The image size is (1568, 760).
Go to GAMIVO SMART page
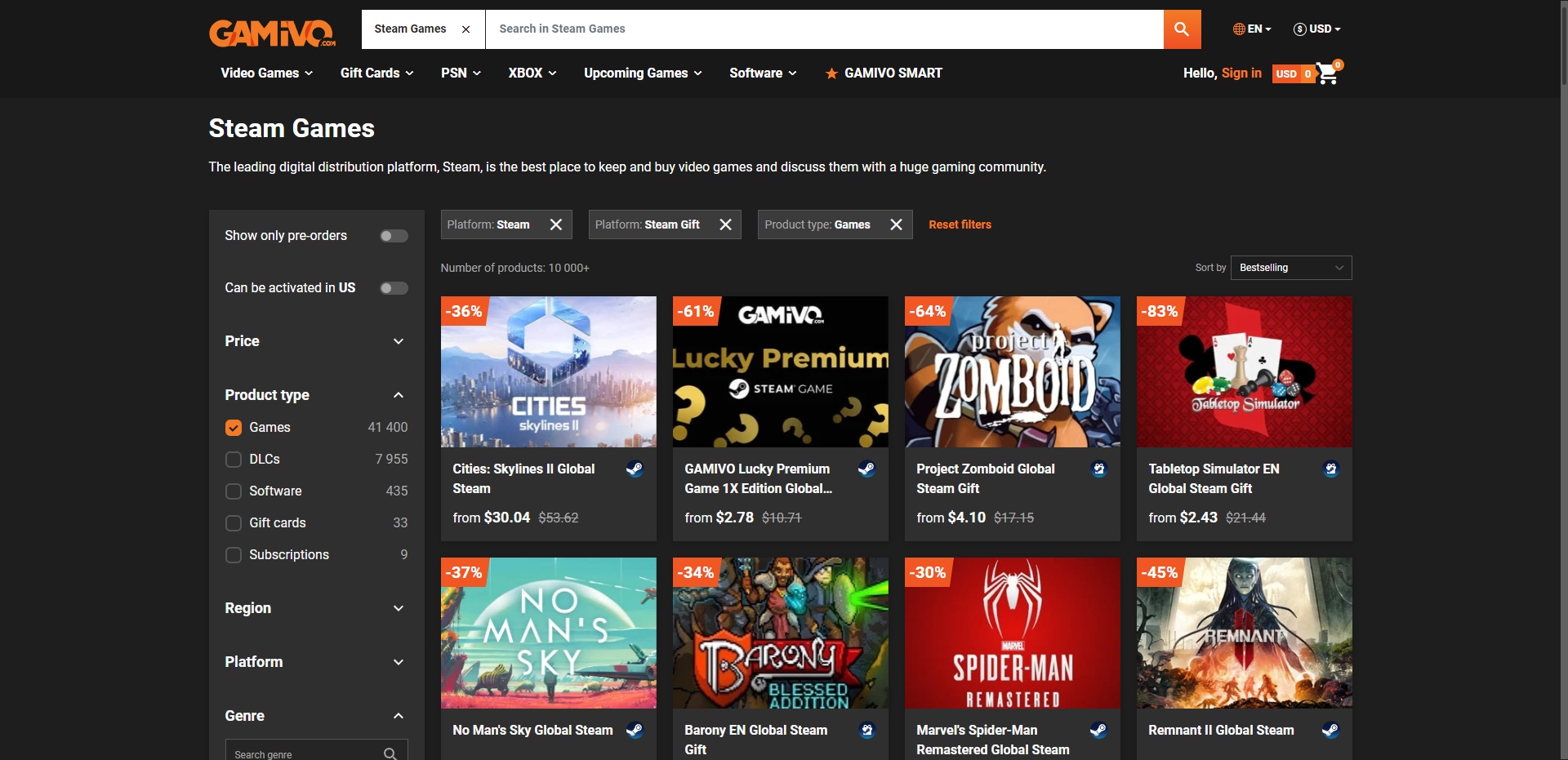[884, 73]
